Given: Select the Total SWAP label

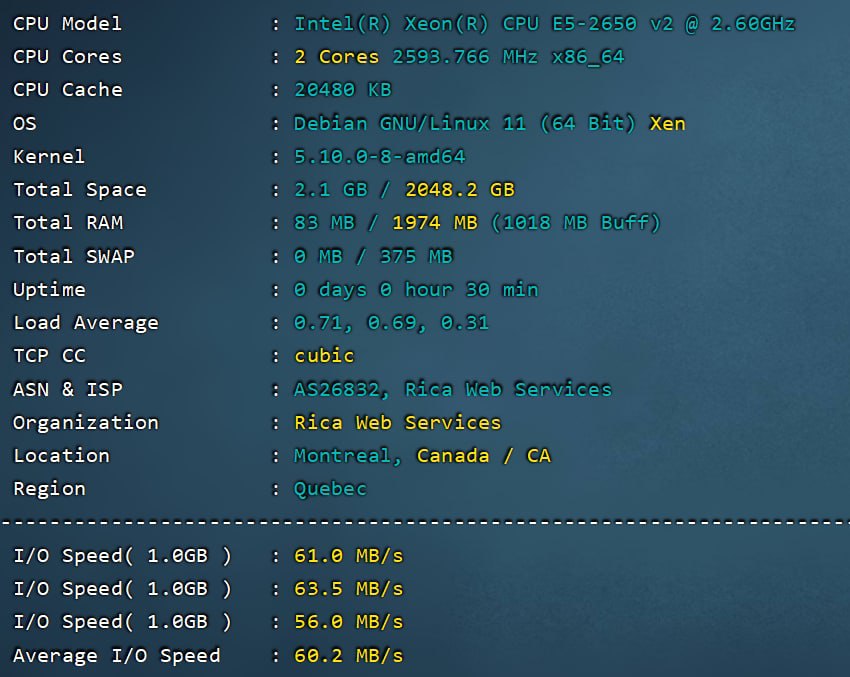Looking at the screenshot, I should (x=74, y=256).
